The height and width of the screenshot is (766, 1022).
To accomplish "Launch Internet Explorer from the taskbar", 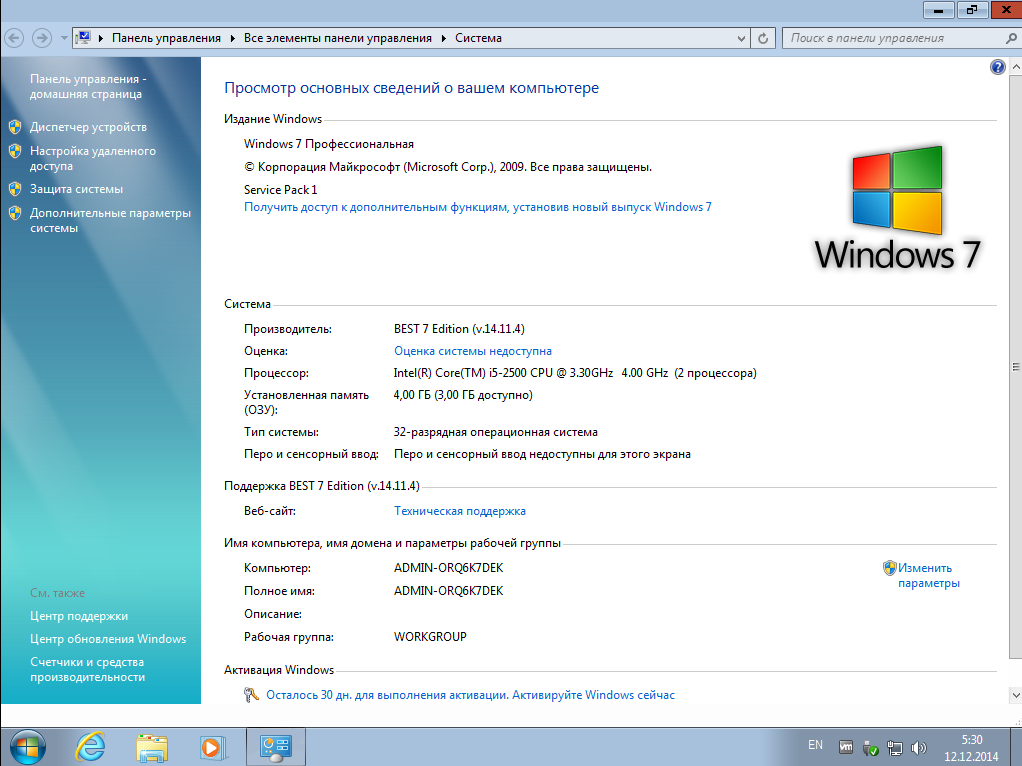I will [x=90, y=746].
